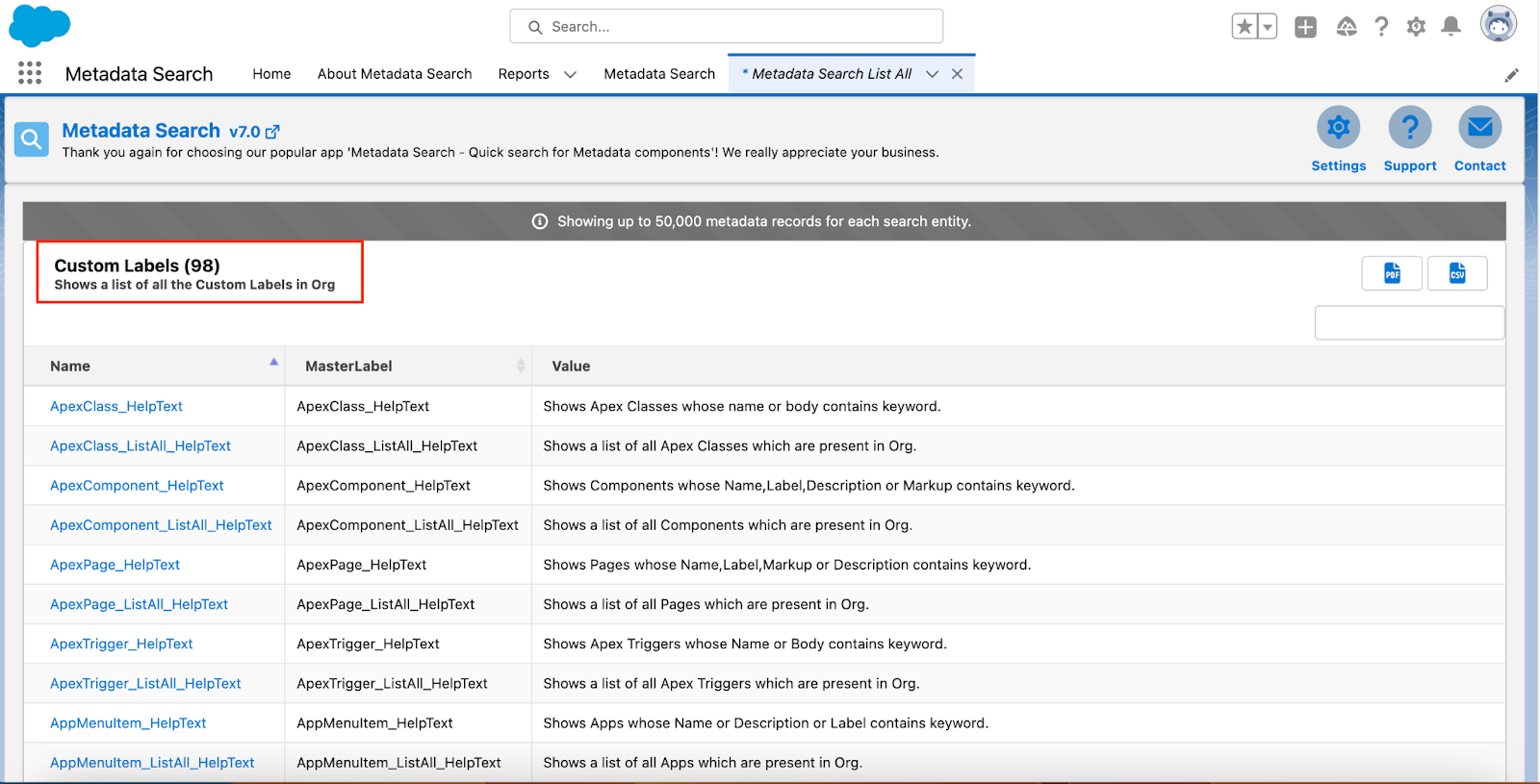Viewport: 1540px width, 784px height.
Task: Click the Salesforce cloud logo
Action: coord(39,26)
